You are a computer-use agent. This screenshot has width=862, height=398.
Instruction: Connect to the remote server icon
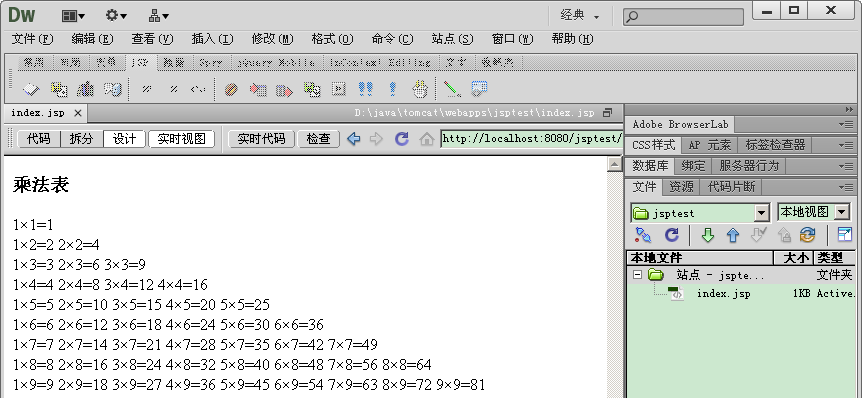[x=643, y=235]
